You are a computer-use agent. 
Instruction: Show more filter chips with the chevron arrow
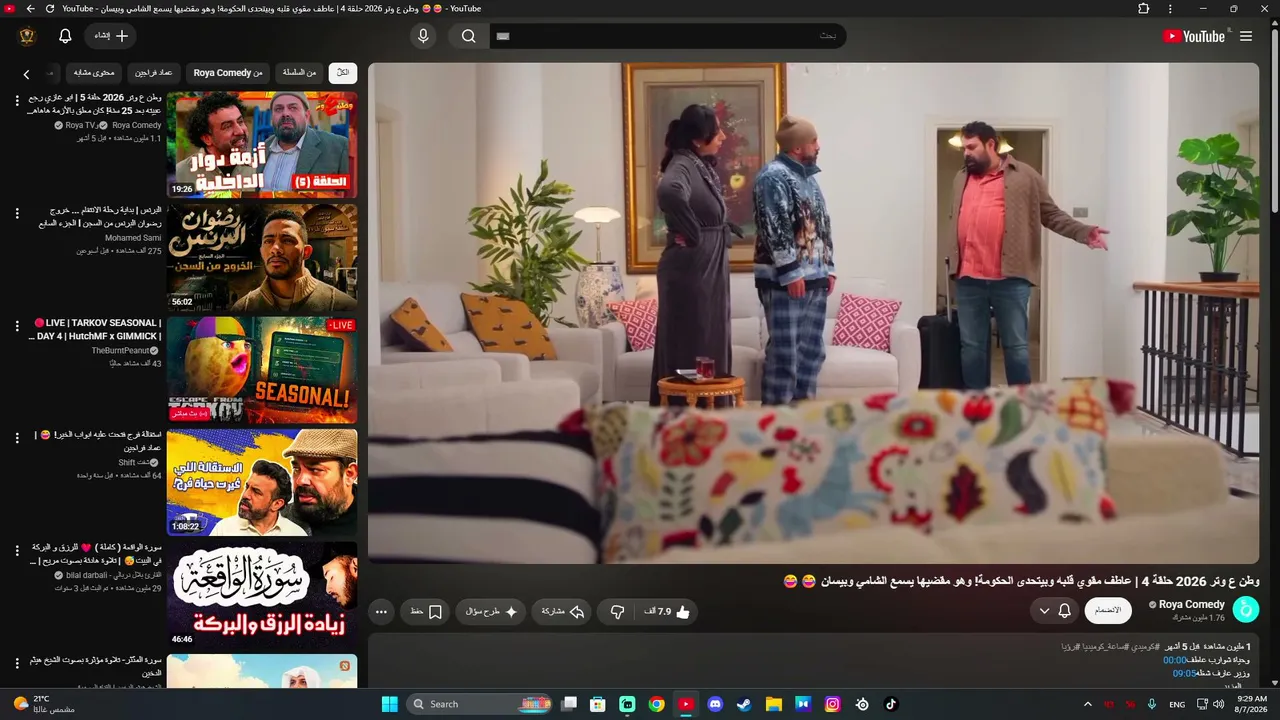point(26,74)
